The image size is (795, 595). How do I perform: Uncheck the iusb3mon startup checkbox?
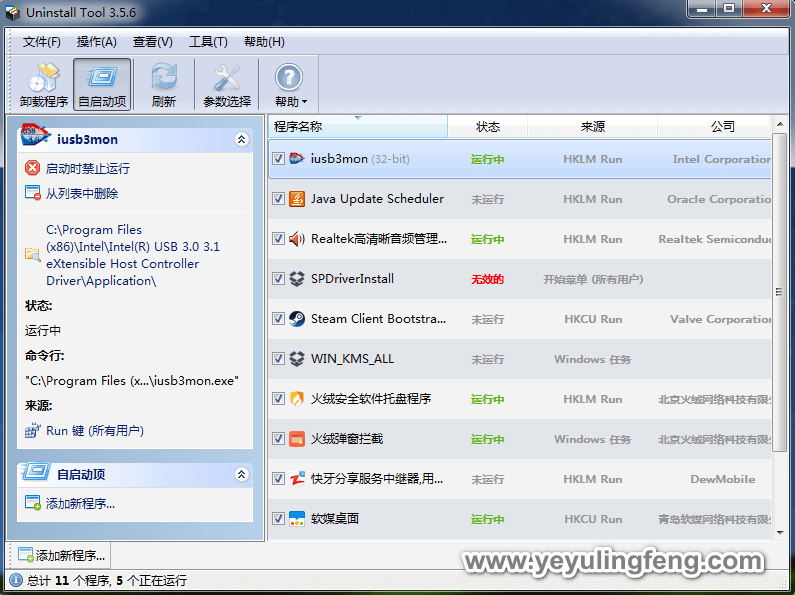pos(278,159)
